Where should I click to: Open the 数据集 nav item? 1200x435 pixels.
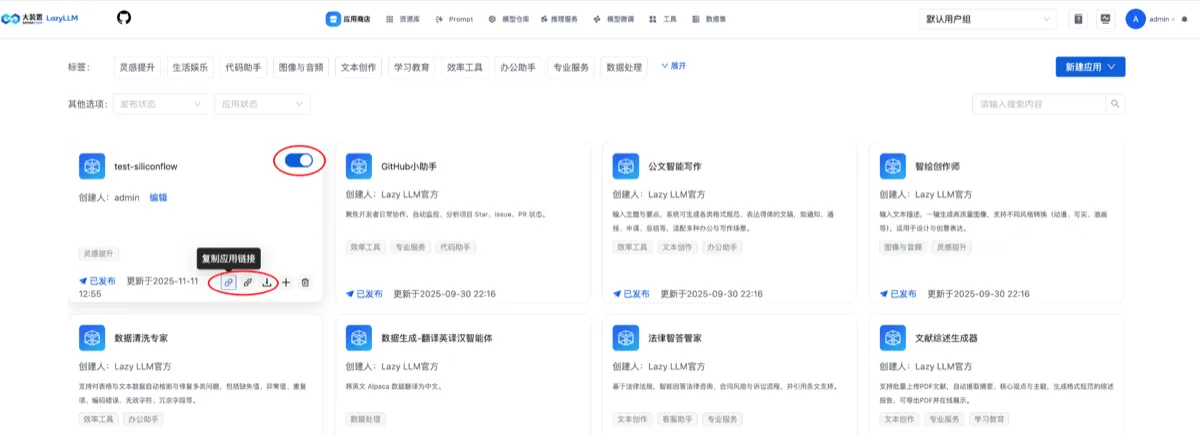pyautogui.click(x=709, y=19)
